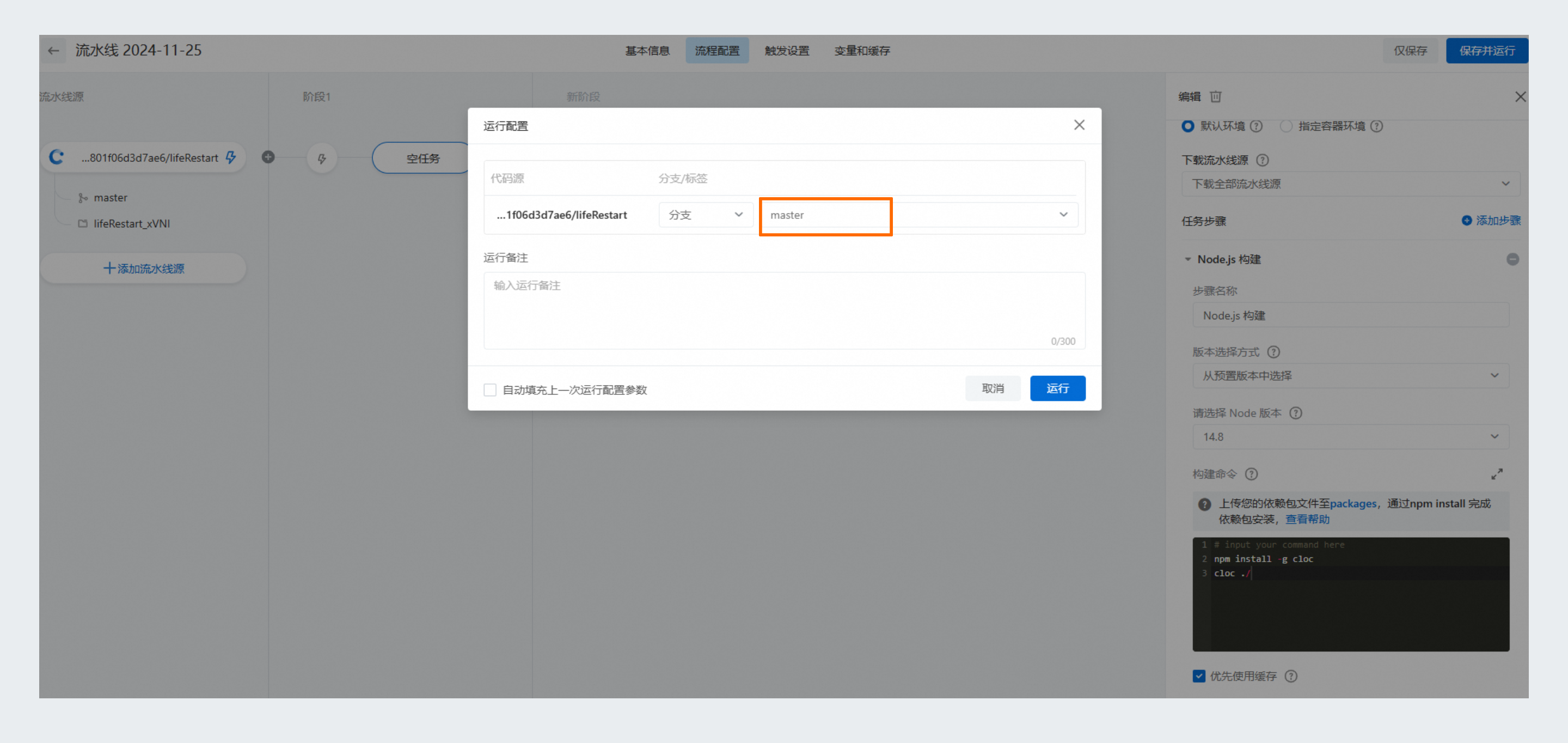Select the 空任务 task node
This screenshot has height=743, width=1568.
422,159
